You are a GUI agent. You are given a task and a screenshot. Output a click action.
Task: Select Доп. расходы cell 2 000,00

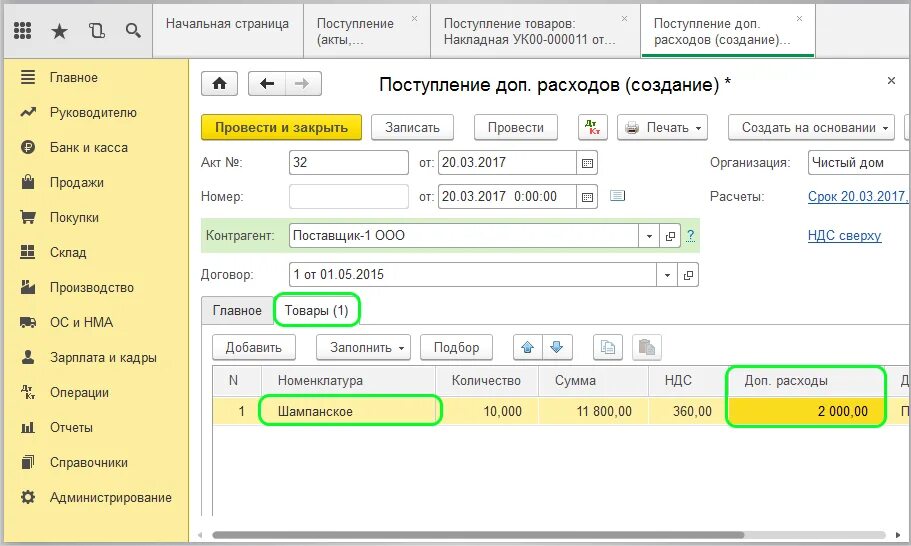tap(806, 411)
